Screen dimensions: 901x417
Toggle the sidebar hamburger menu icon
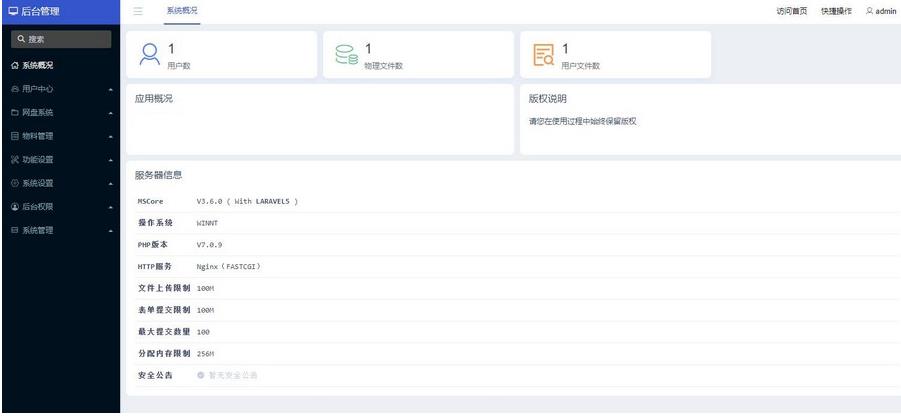click(x=138, y=11)
